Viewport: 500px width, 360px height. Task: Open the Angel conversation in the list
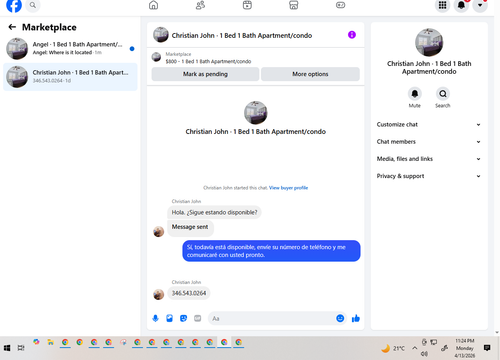coord(70,49)
